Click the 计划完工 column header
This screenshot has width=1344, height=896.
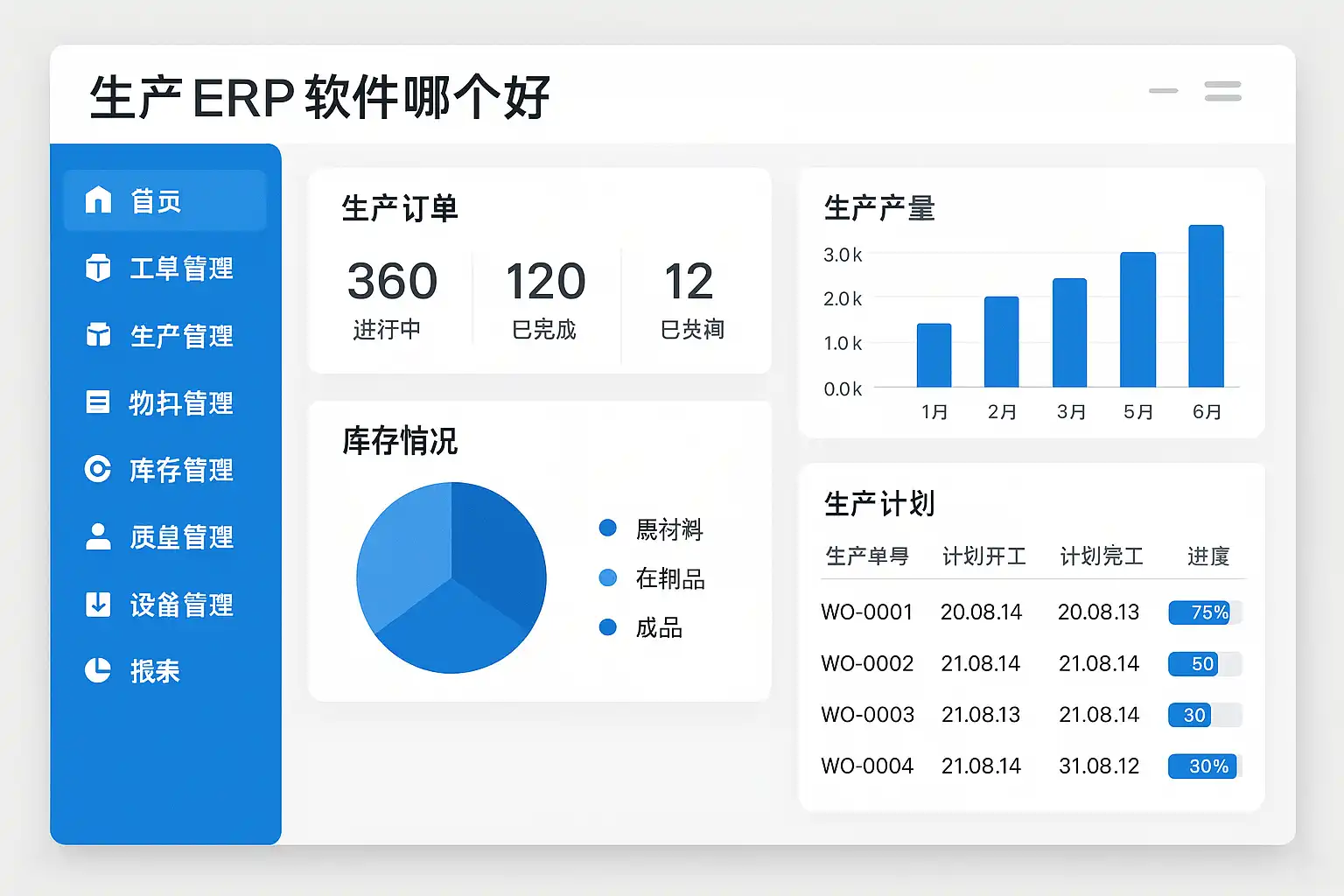[1102, 556]
